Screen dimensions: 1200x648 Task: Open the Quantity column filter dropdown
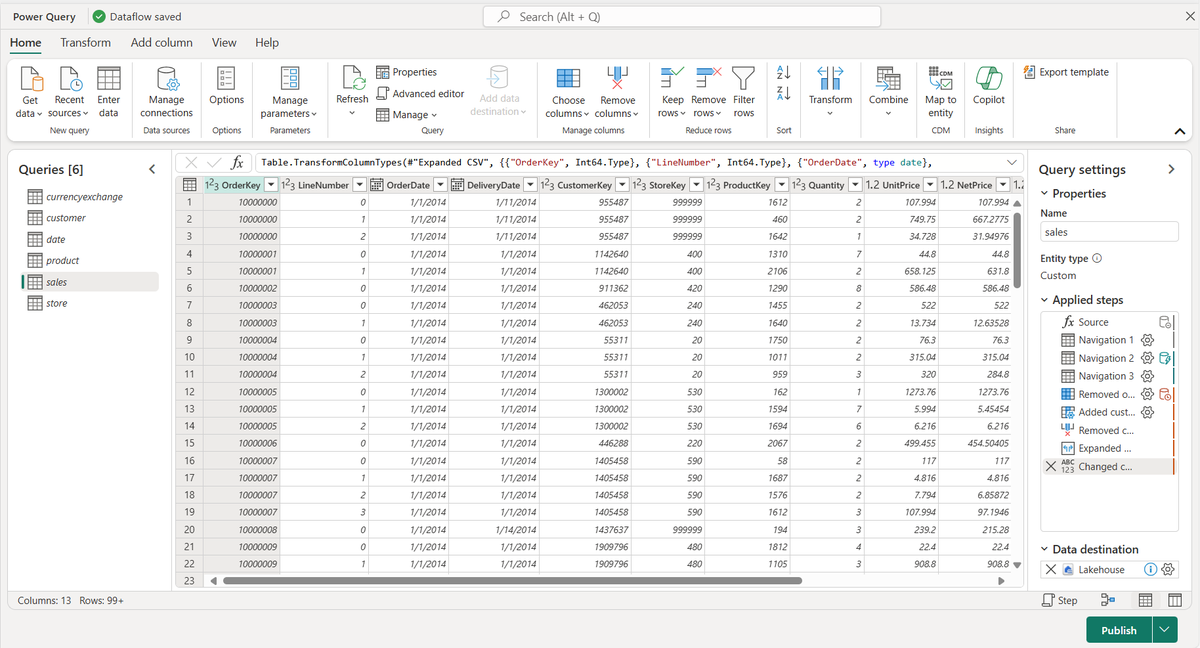click(x=853, y=185)
